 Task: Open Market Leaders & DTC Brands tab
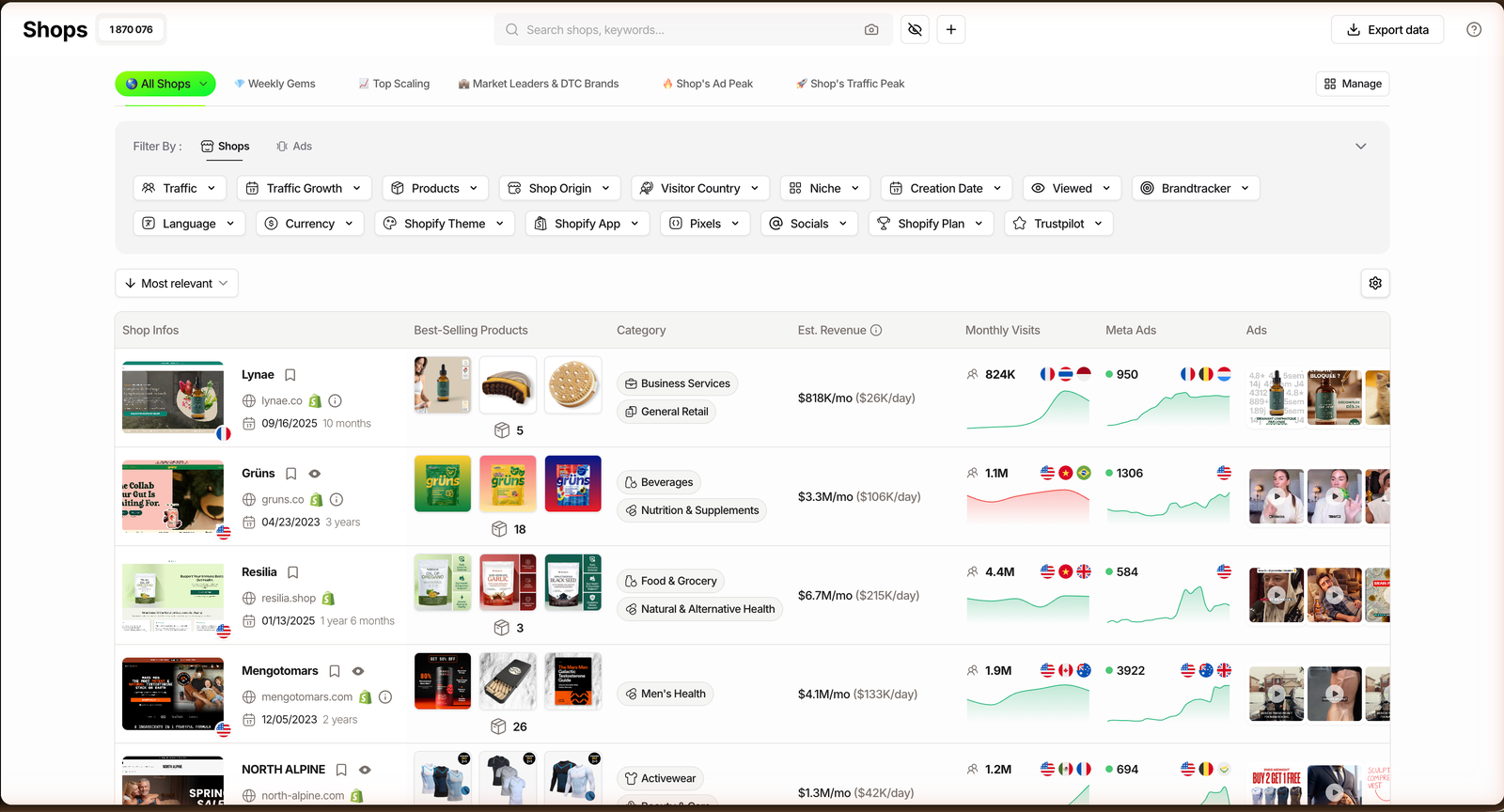(x=539, y=84)
